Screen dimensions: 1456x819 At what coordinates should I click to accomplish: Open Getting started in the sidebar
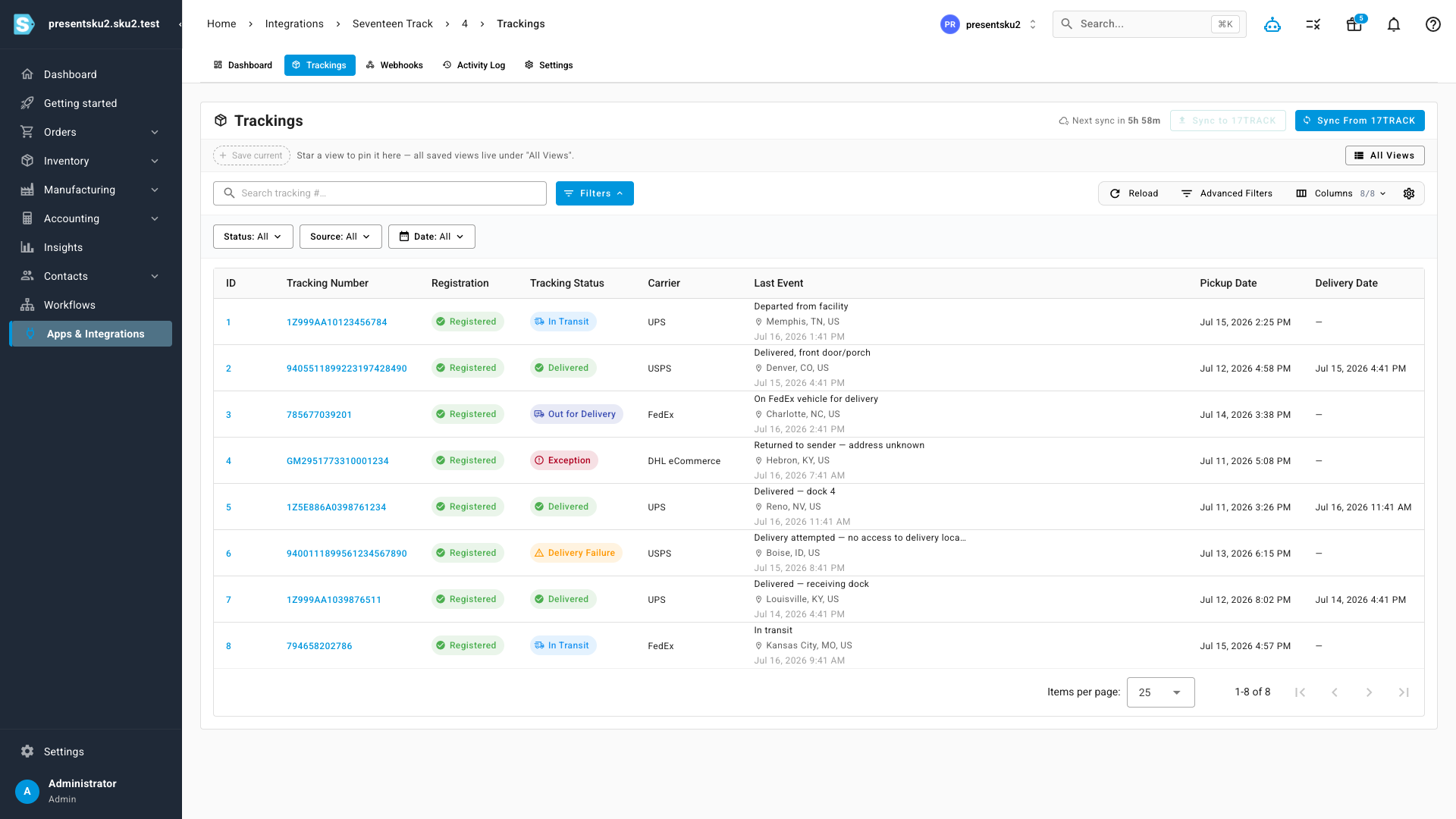click(91, 103)
